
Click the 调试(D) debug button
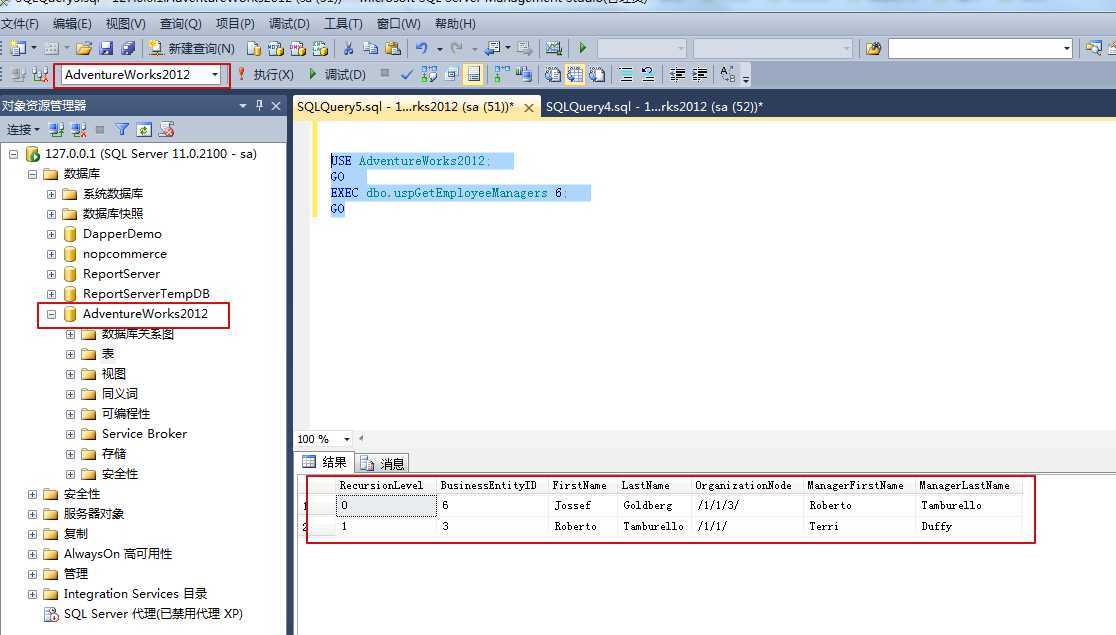tap(337, 74)
